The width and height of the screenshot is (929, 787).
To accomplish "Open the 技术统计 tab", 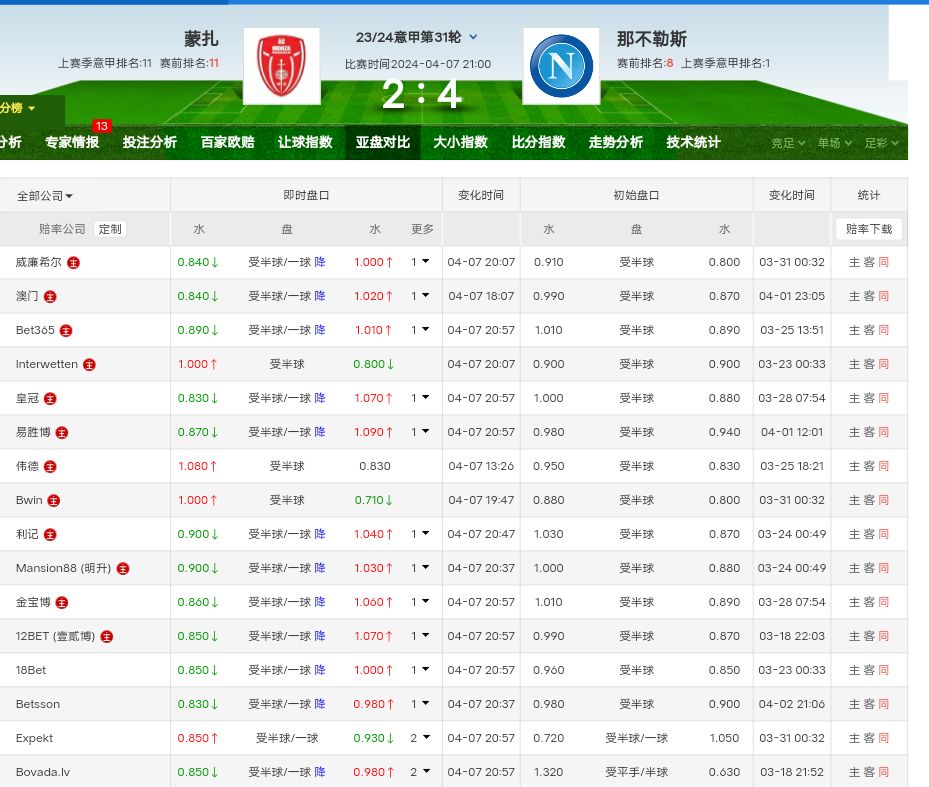I will [693, 142].
